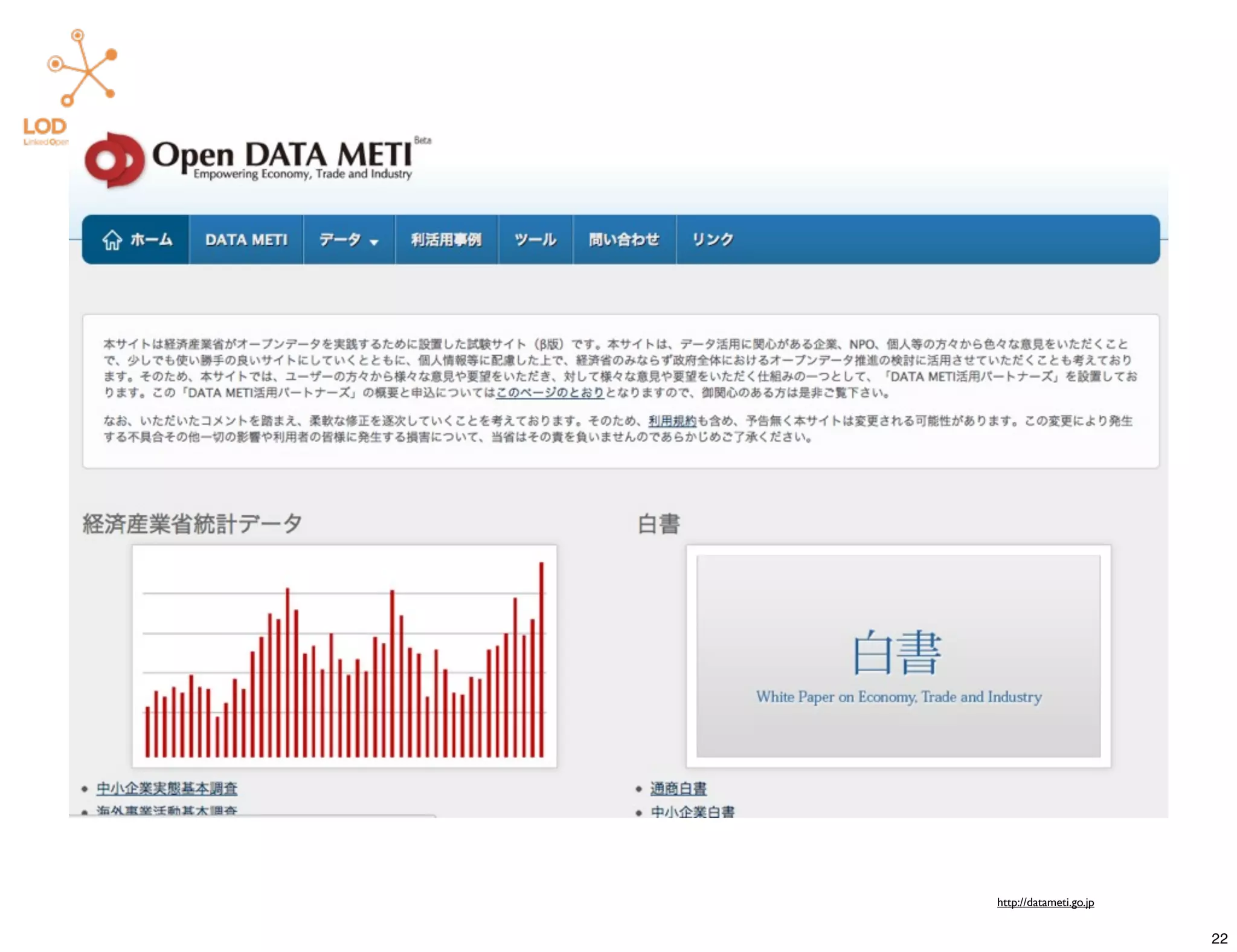Viewport: 1237px width, 952px height.
Task: Open the 利用規約 link
Action: (672, 421)
